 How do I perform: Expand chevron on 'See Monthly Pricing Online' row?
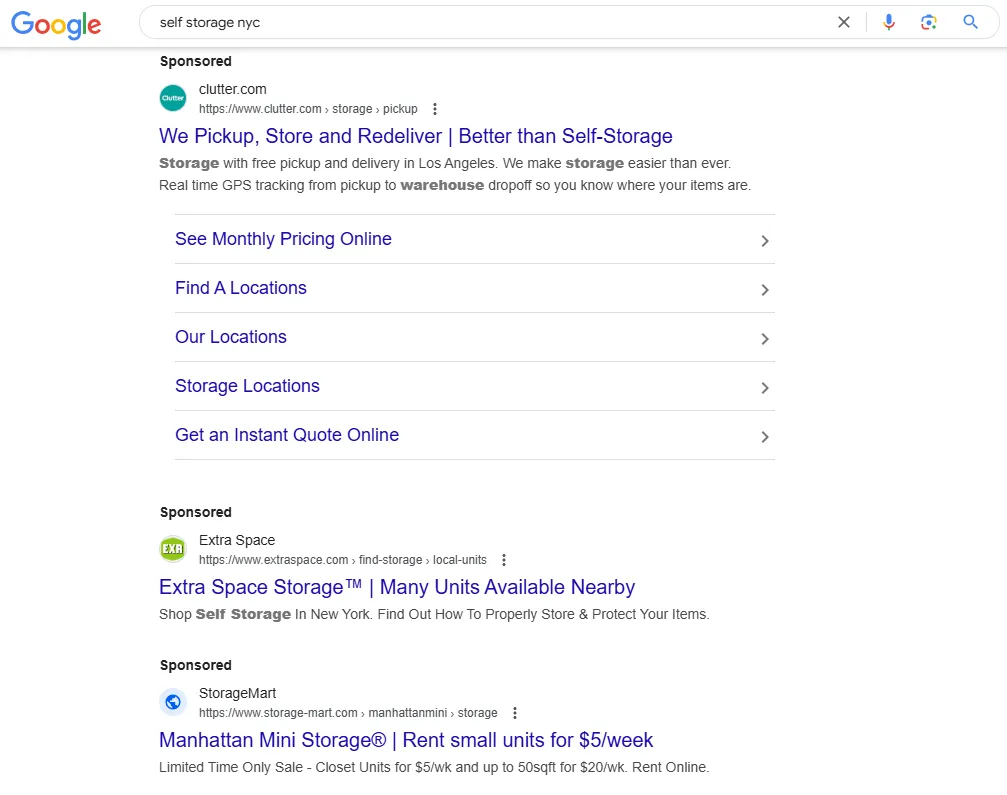pos(765,241)
